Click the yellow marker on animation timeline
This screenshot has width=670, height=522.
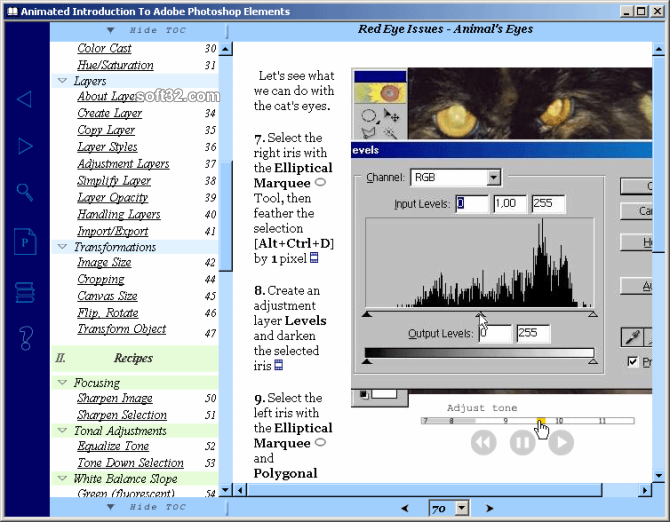coord(541,421)
